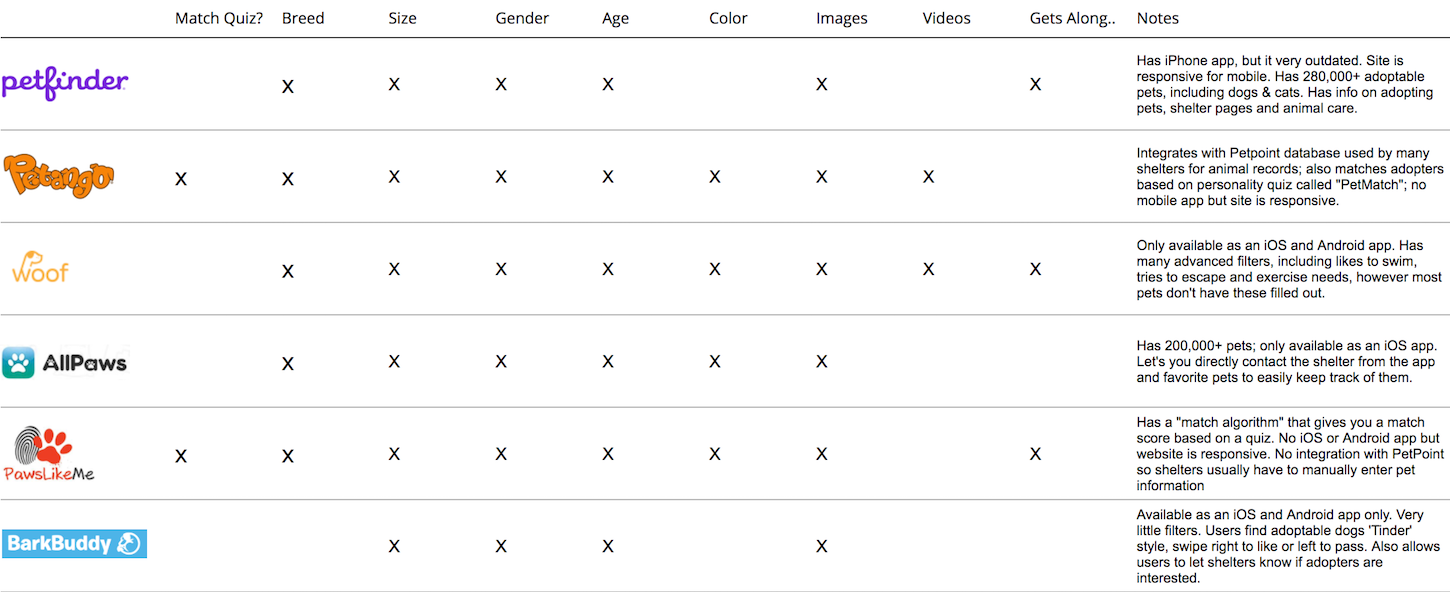Click the orange Petango logo
Screen dimensions: 1450x592
[59, 176]
